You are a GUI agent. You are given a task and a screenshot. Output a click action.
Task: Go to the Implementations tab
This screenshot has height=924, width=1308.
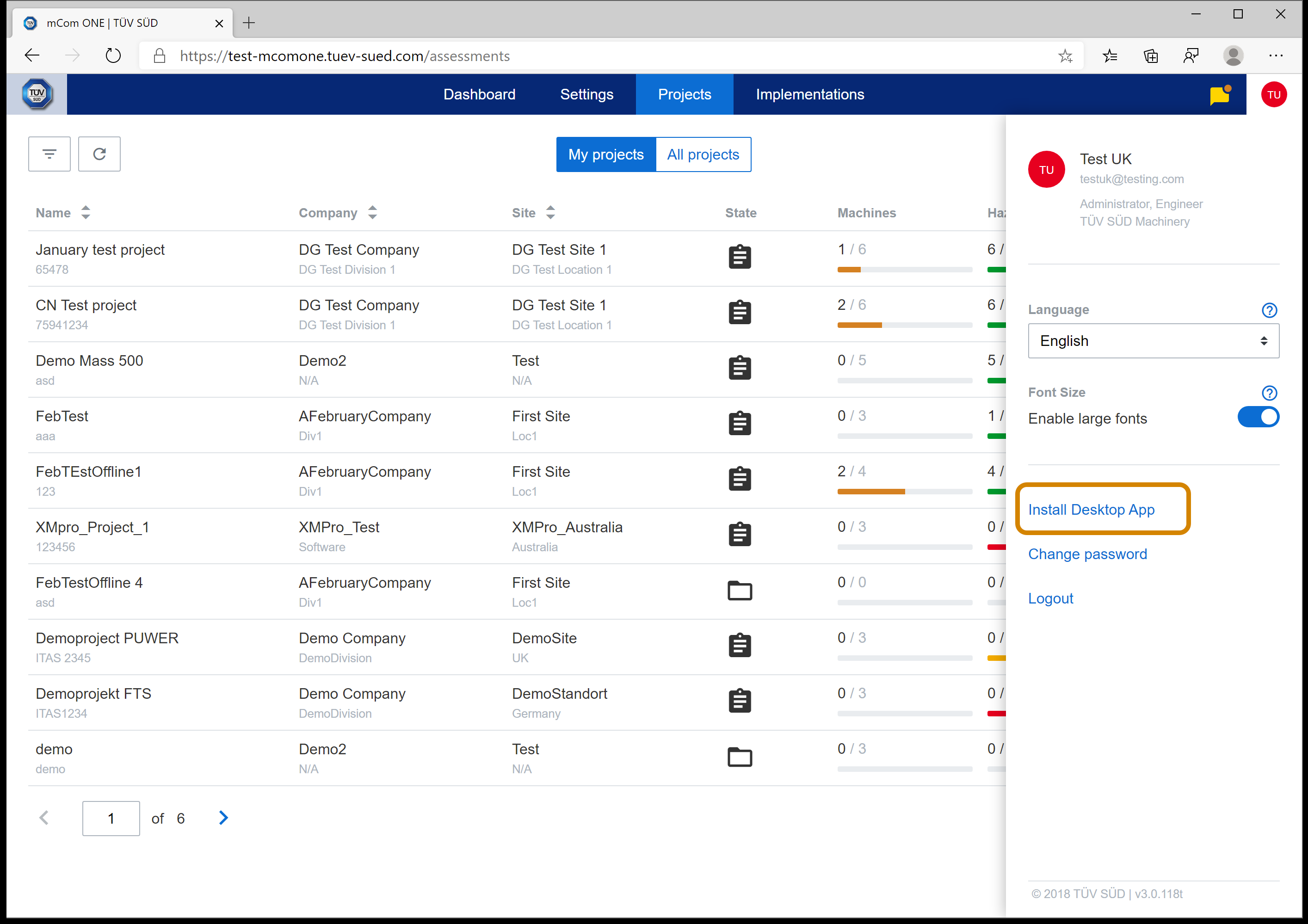[x=809, y=94]
